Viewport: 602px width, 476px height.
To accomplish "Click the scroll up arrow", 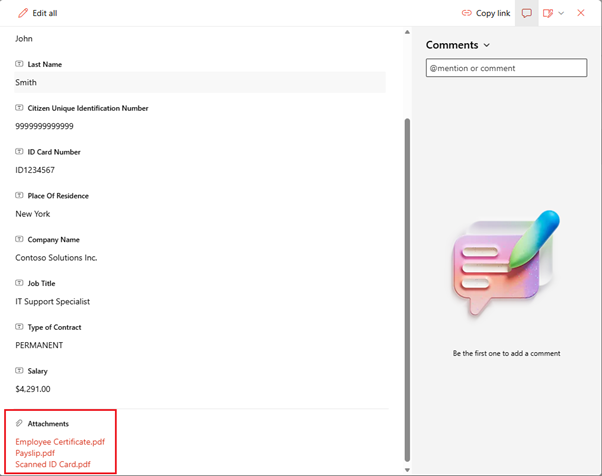I will (407, 32).
